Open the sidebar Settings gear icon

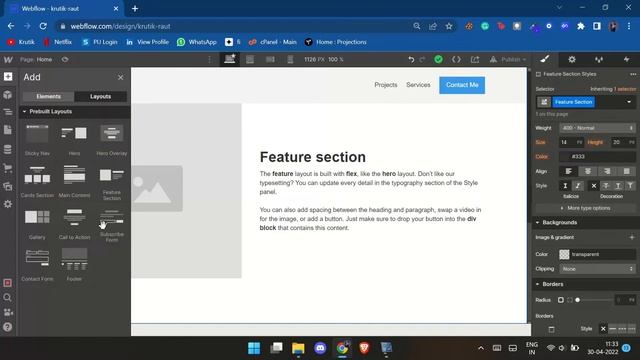pos(8,204)
